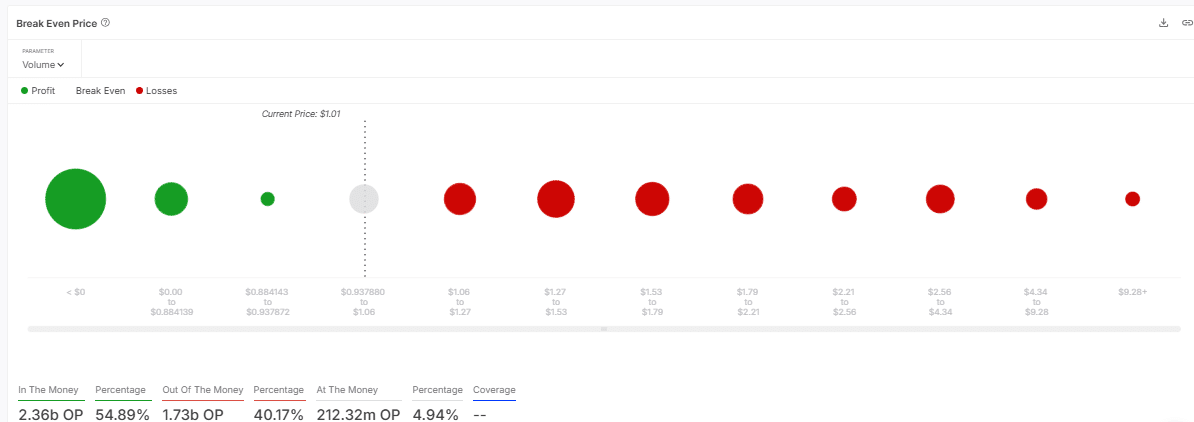Image resolution: width=1194 pixels, height=422 pixels.
Task: Select the green bubble for $0.00 to $0.884139
Action: 171,199
